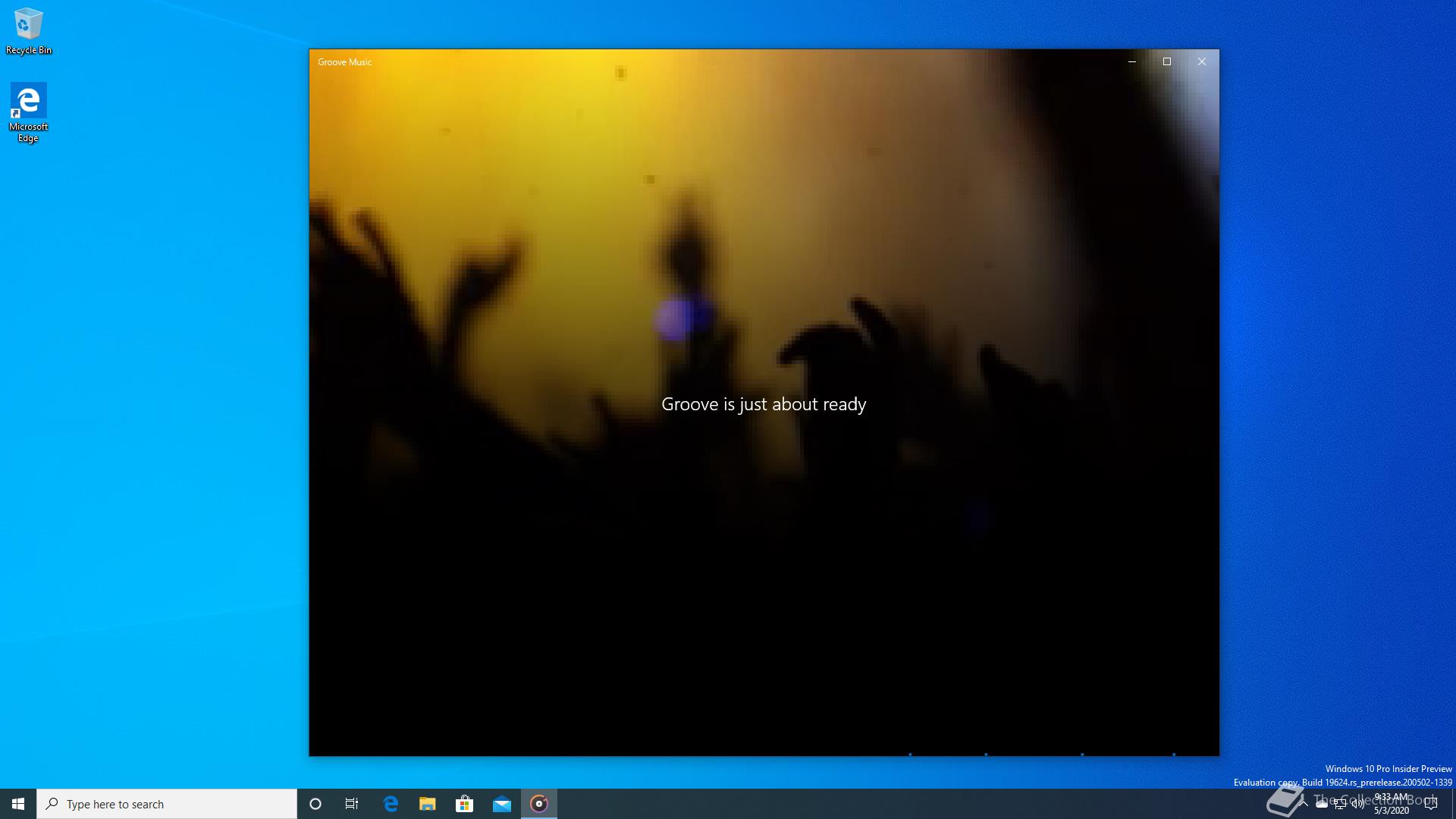Click the 'Groove Music' window title
The width and height of the screenshot is (1456, 819).
click(x=345, y=62)
